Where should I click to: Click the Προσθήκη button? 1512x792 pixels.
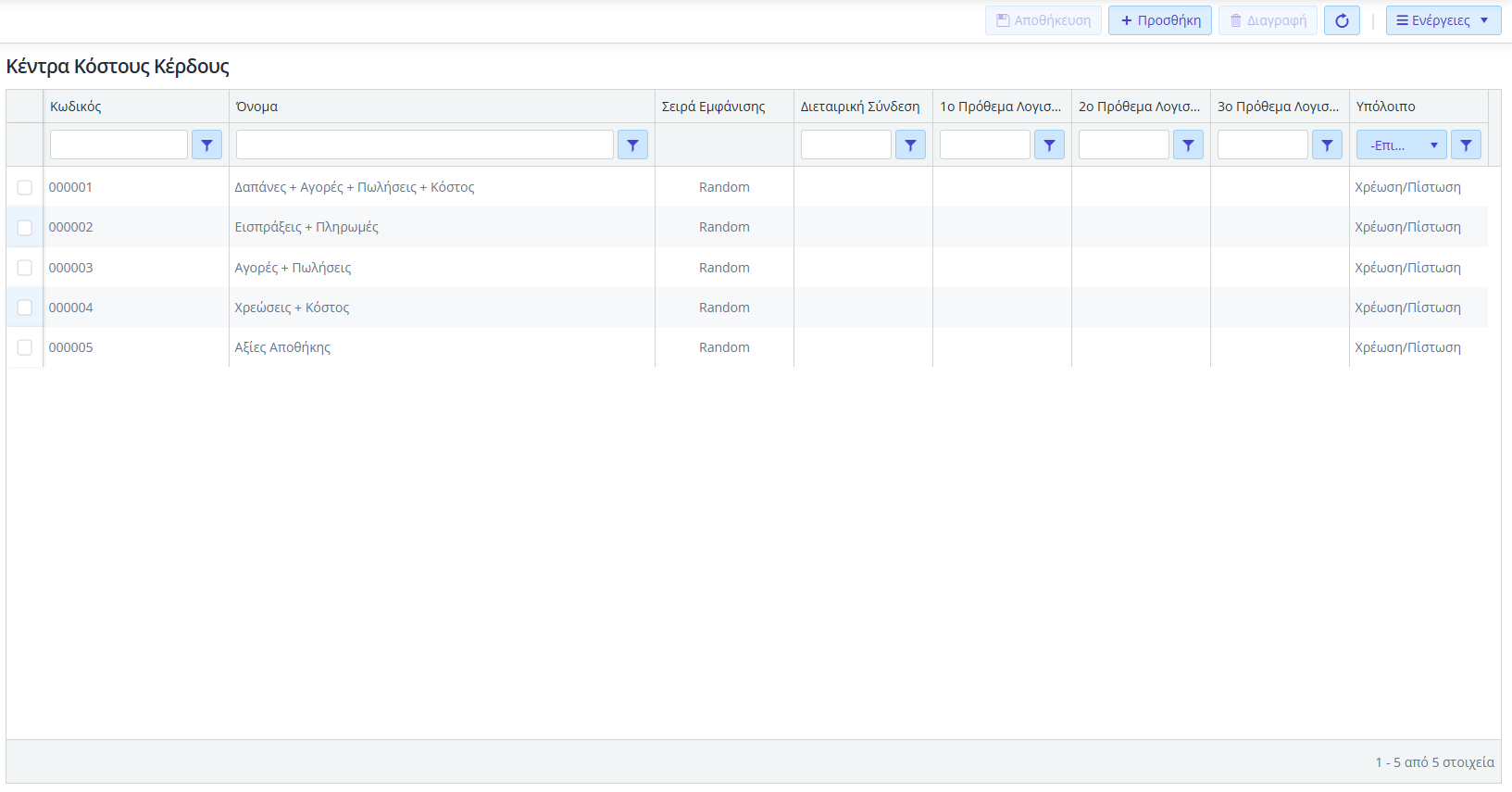(1159, 20)
